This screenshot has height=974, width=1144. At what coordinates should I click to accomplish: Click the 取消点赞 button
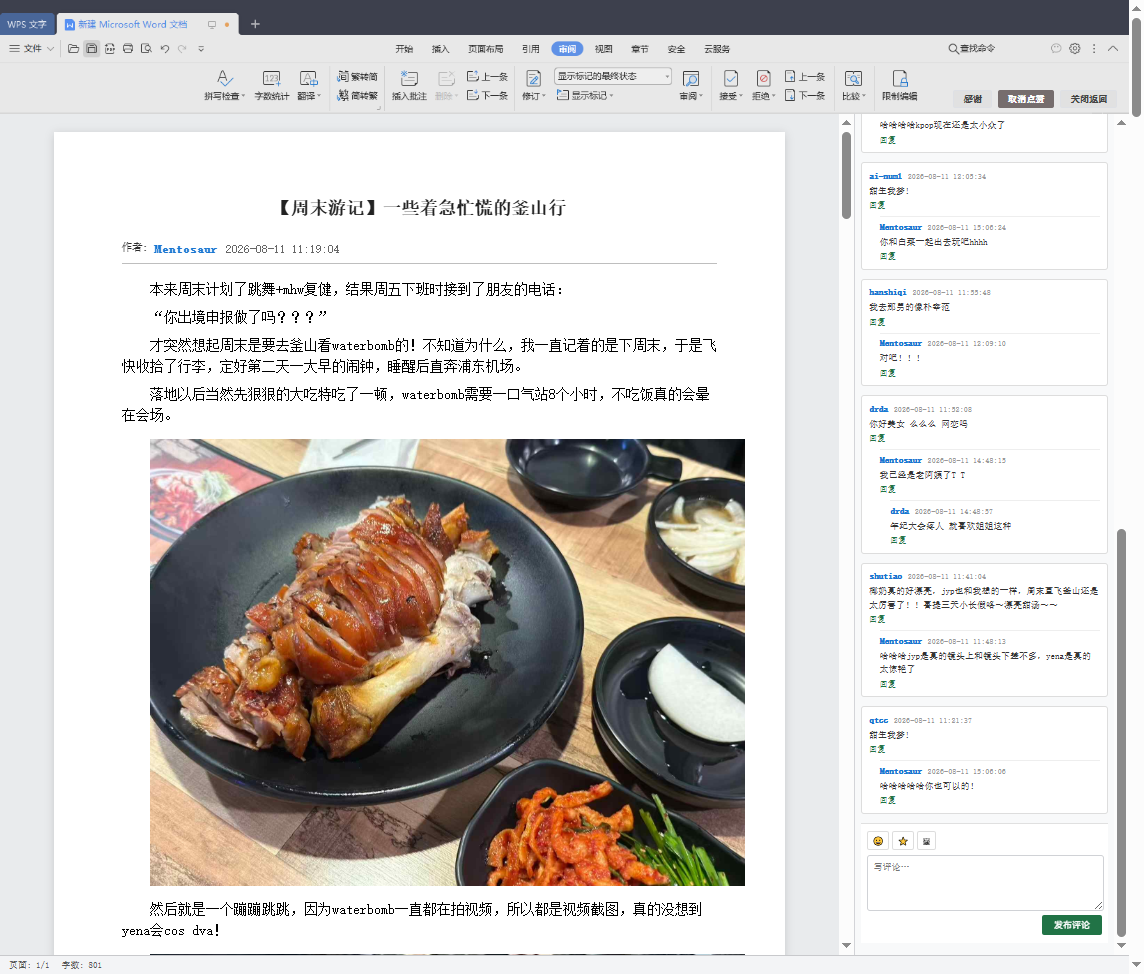pyautogui.click(x=1026, y=98)
